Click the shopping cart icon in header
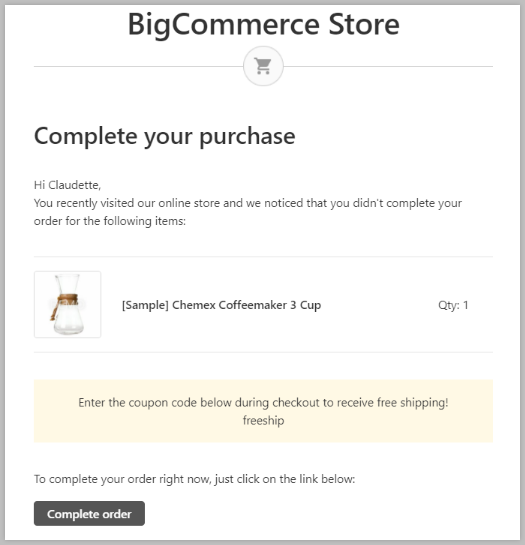The height and width of the screenshot is (545, 525). (x=263, y=66)
